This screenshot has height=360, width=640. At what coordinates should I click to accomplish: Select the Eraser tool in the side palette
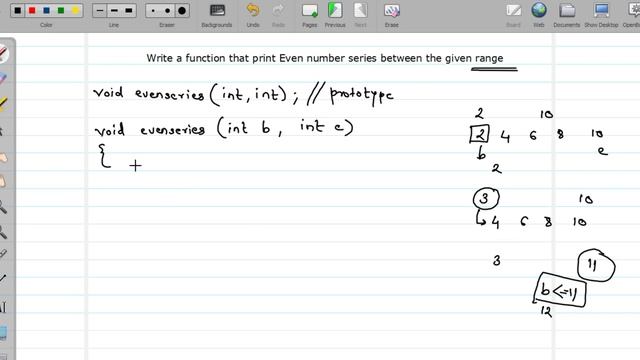[x=3, y=79]
